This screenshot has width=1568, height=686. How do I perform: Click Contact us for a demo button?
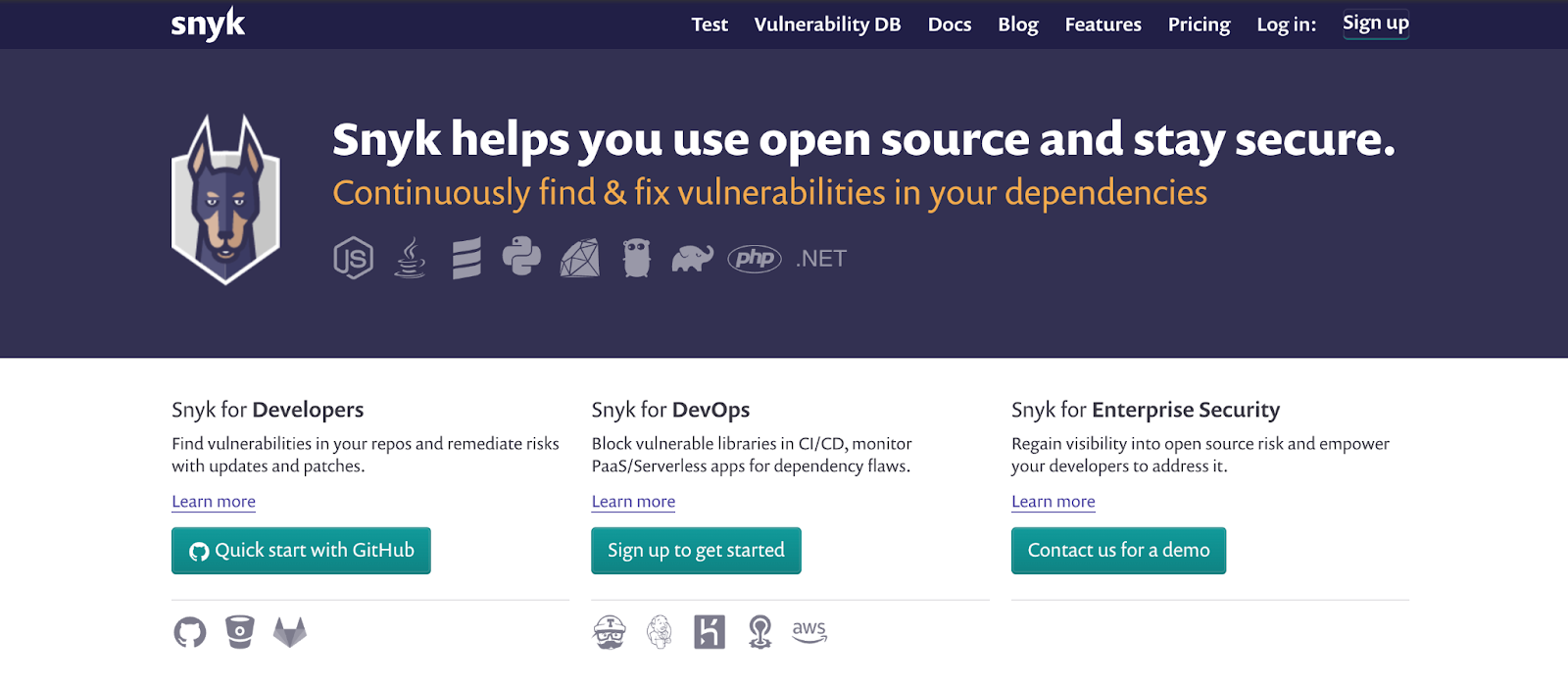click(x=1118, y=551)
